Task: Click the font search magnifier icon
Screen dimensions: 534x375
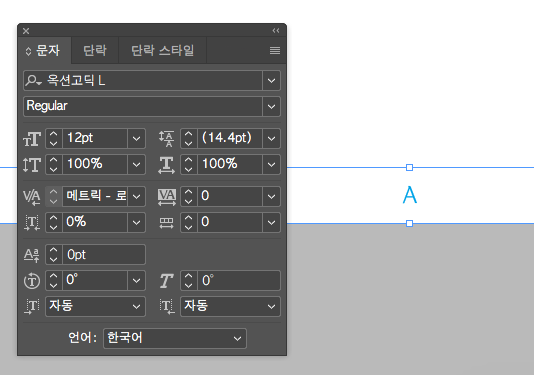Action: 33,81
